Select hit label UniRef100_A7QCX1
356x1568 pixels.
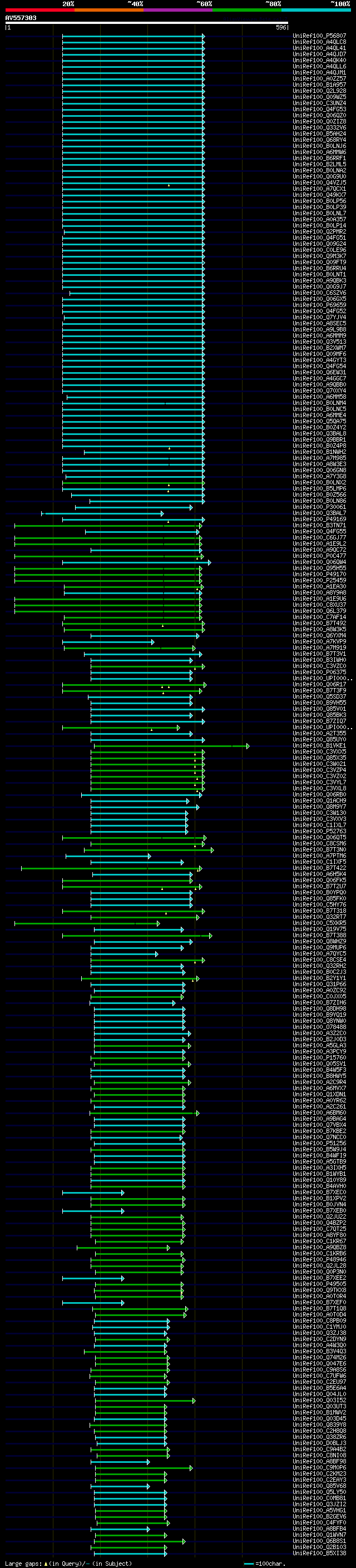click(x=319, y=189)
